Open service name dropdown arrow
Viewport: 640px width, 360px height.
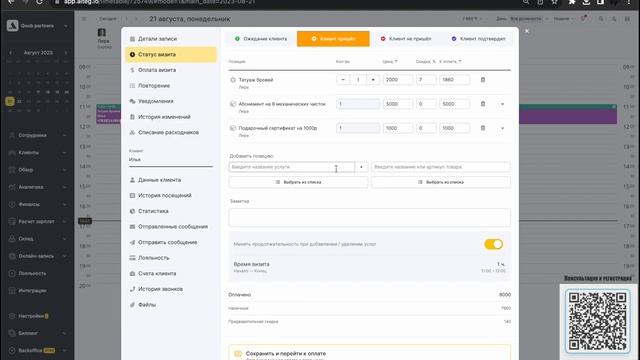361,167
